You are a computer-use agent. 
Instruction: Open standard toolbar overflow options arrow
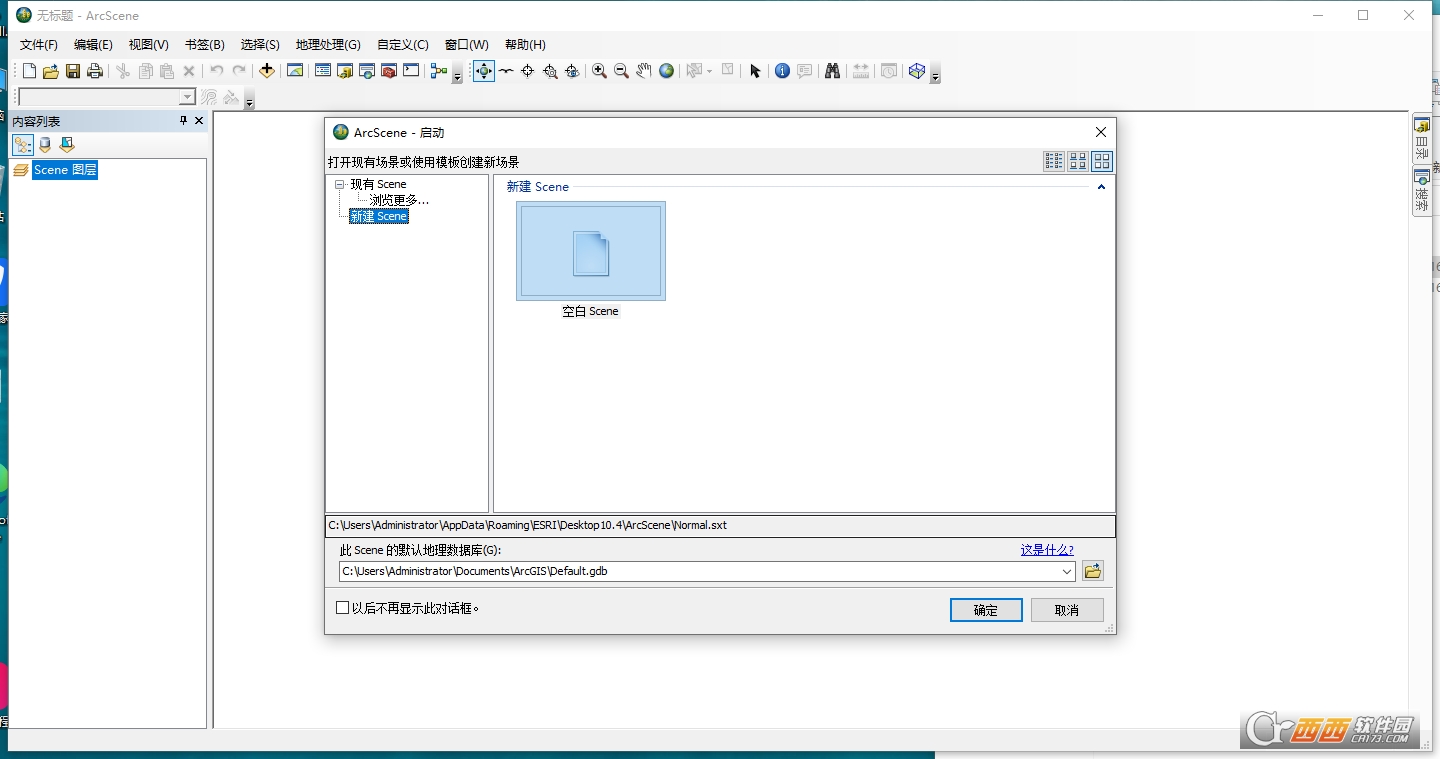coord(457,76)
